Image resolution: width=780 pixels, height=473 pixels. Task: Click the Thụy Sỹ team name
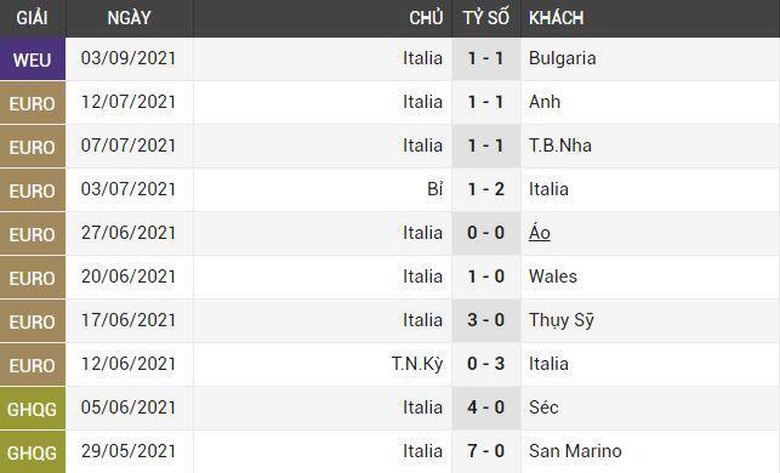click(x=561, y=320)
